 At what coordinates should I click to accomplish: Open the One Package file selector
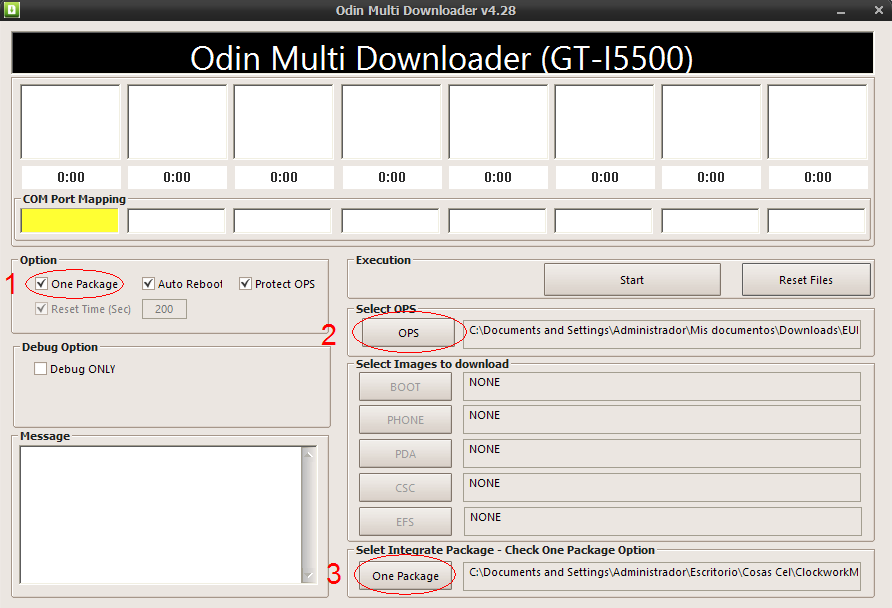tap(405, 575)
